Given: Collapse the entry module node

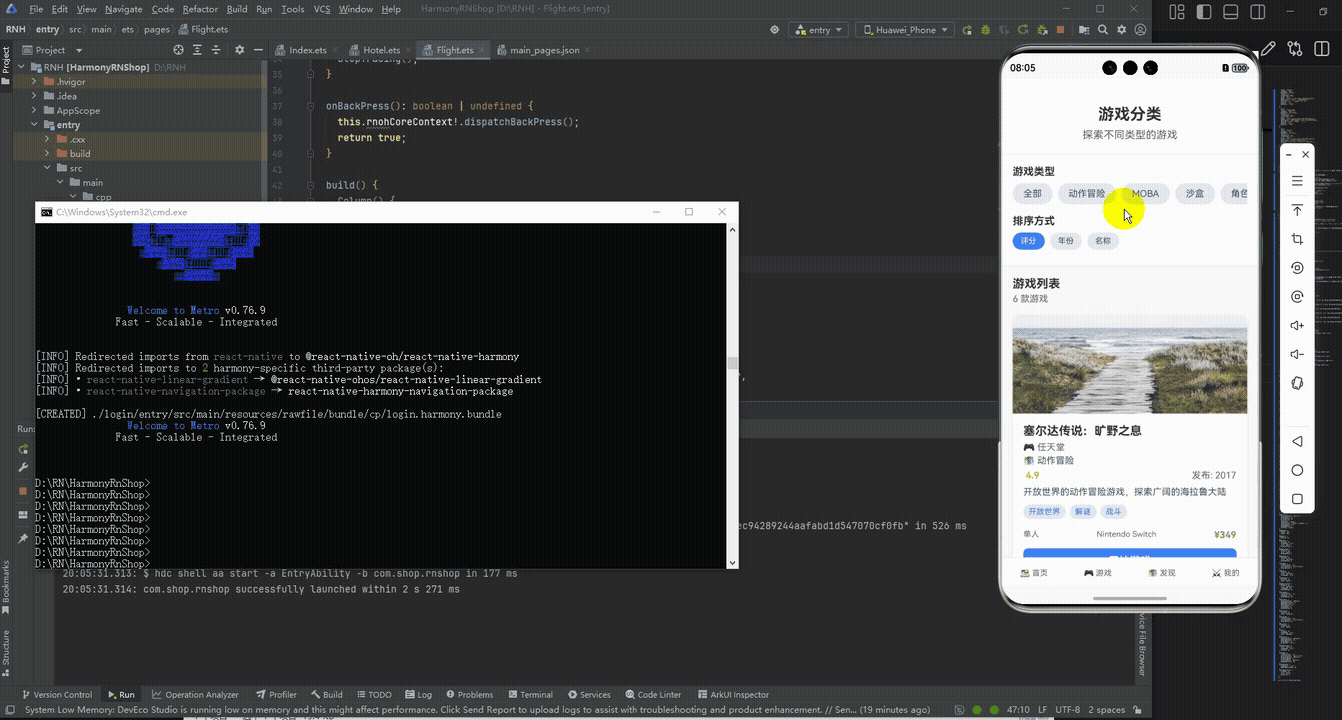Looking at the screenshot, I should 35,125.
